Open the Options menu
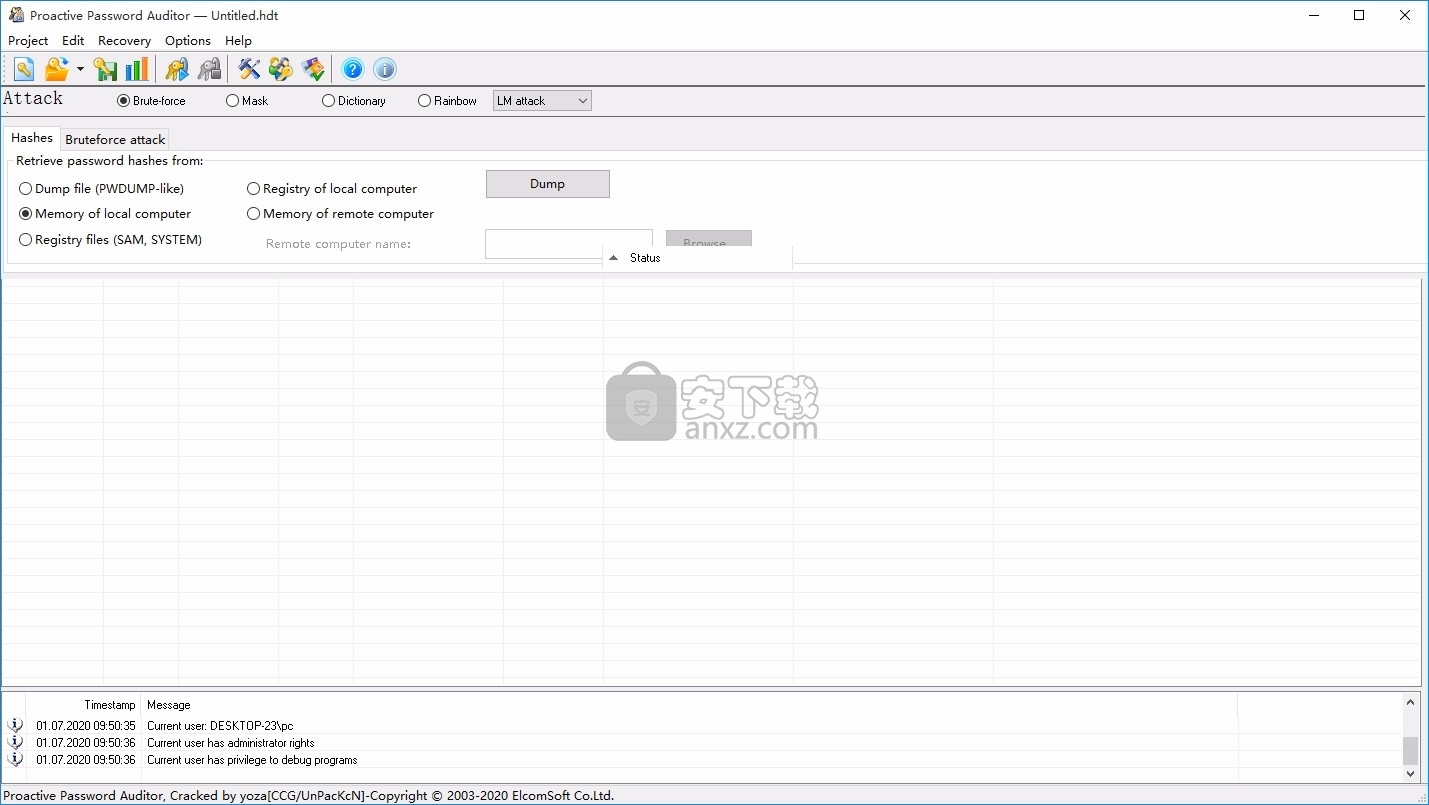 pyautogui.click(x=188, y=40)
